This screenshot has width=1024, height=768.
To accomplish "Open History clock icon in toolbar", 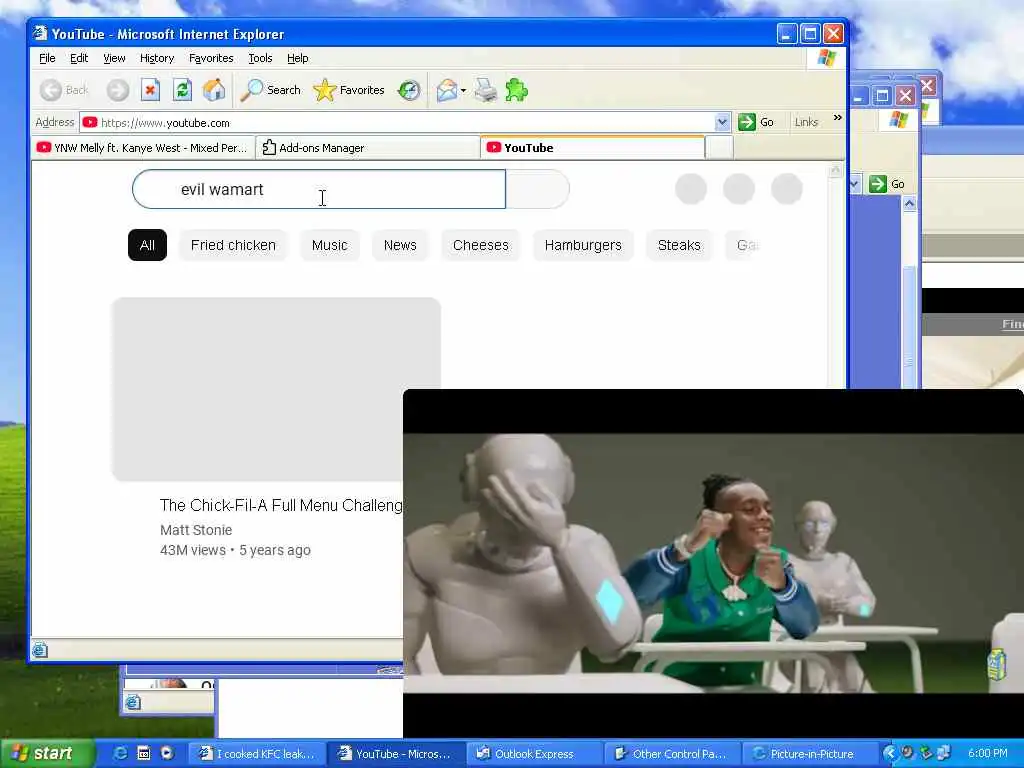I will pyautogui.click(x=409, y=90).
